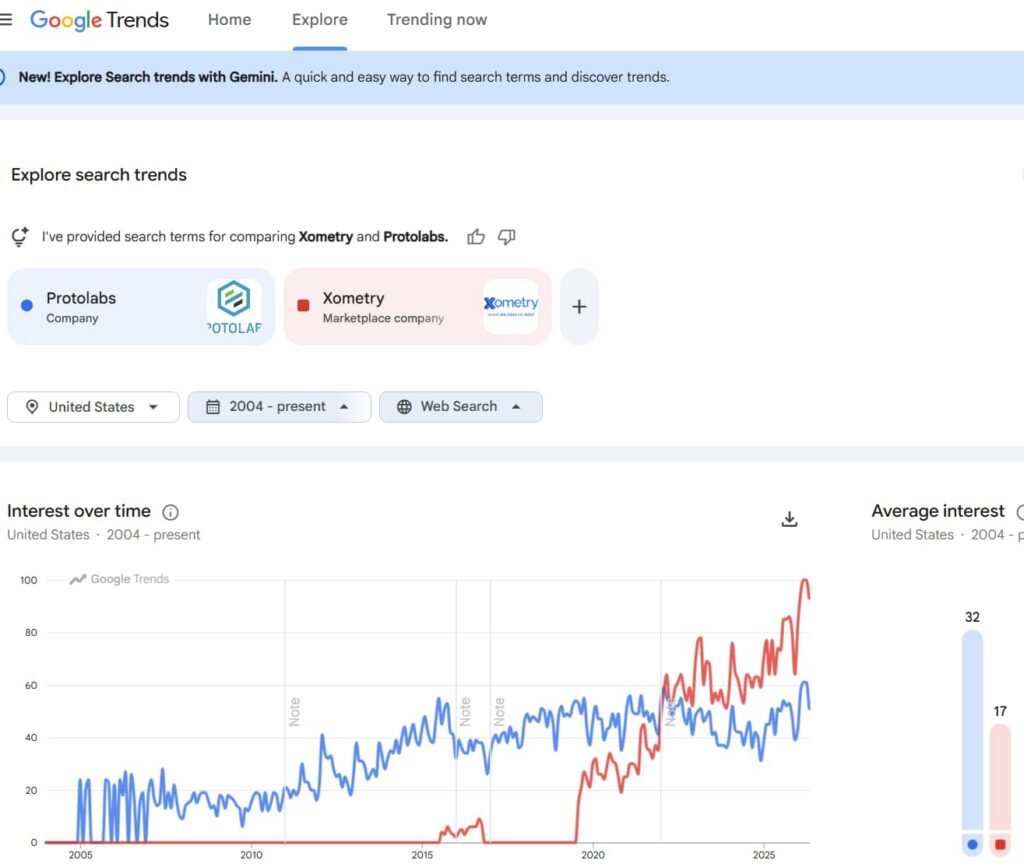Select the Protolabs search term card
The height and width of the screenshot is (867, 1024).
tap(141, 306)
